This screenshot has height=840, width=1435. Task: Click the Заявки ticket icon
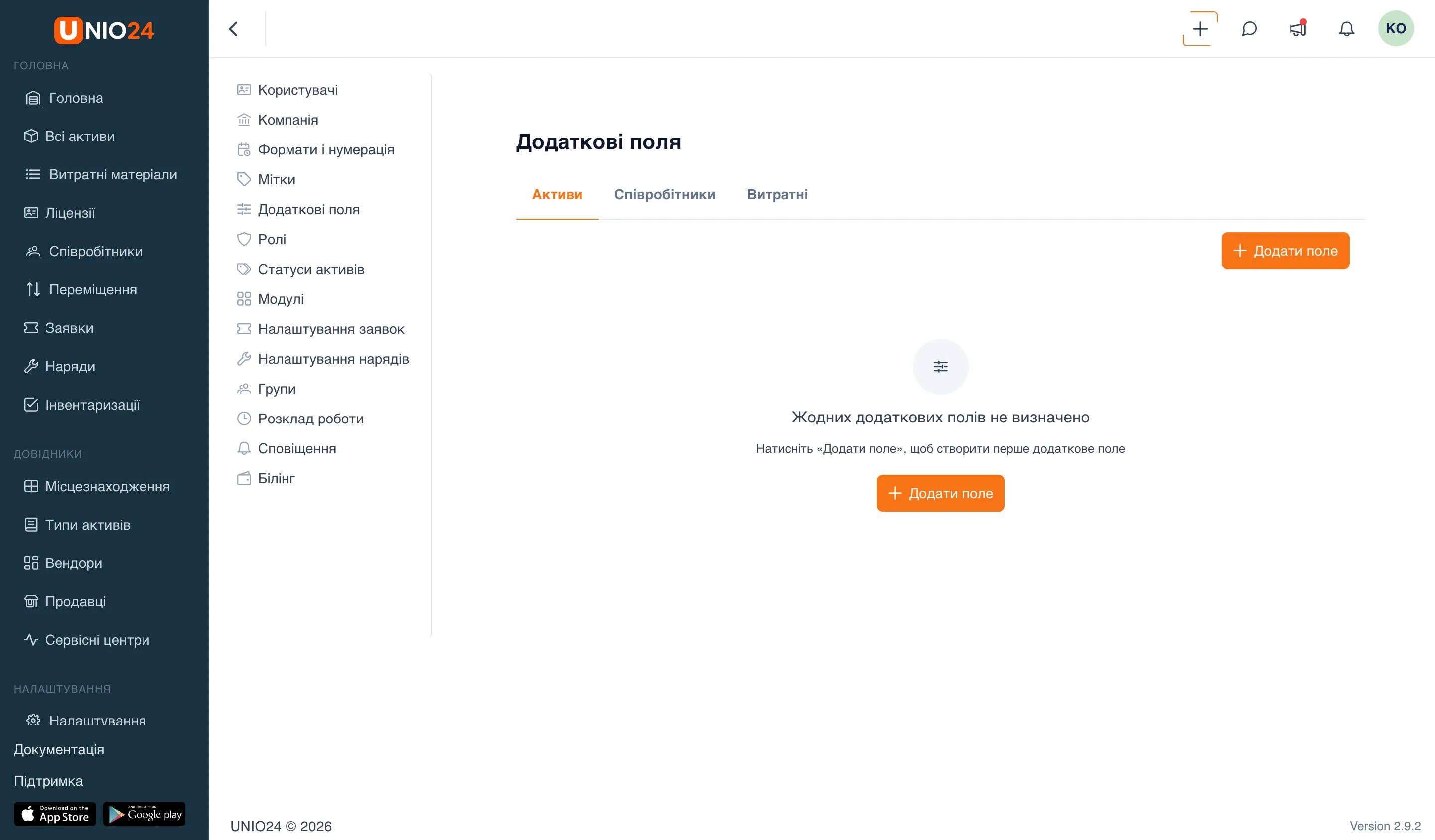tap(31, 328)
